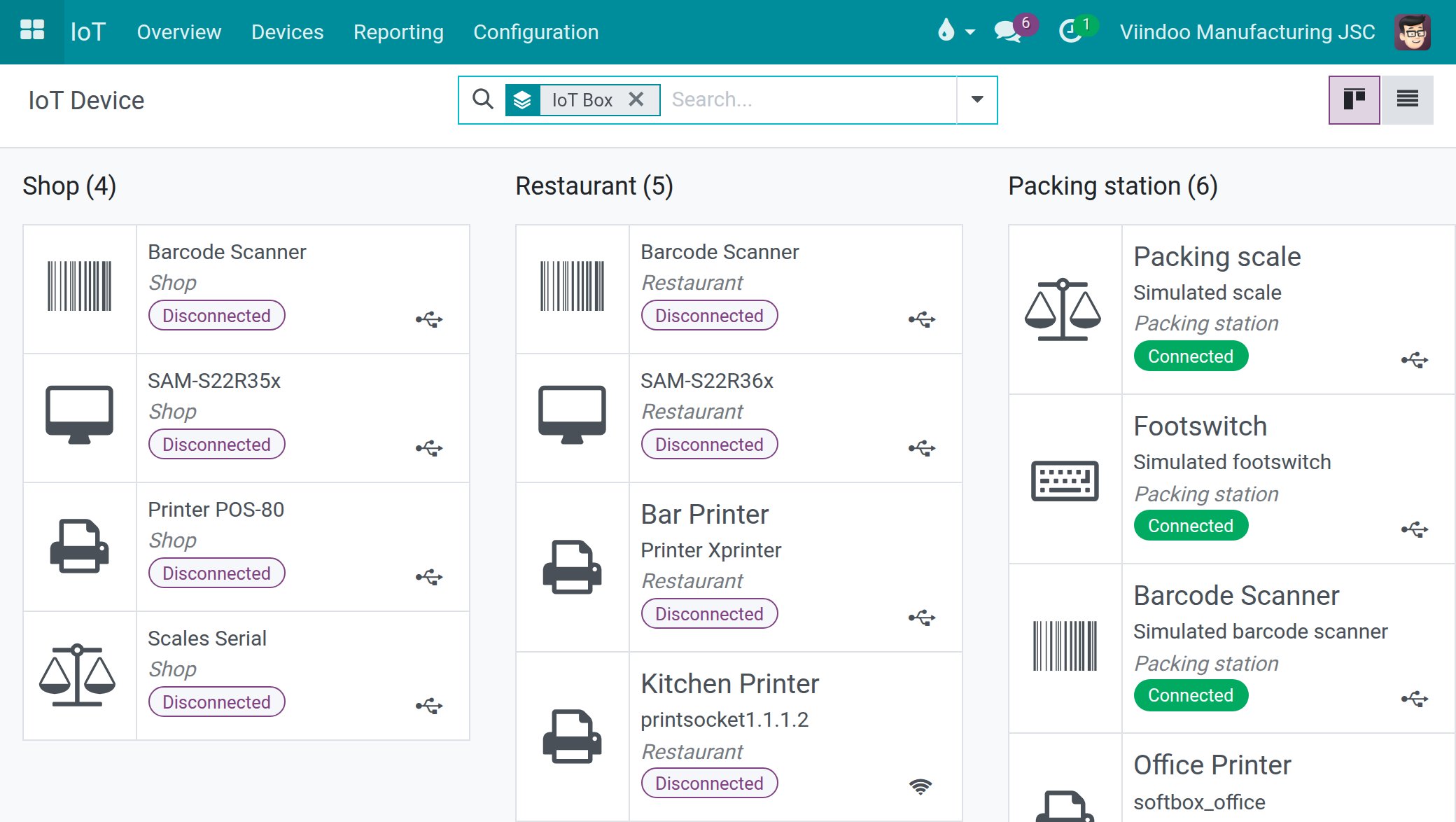Open the user avatar menu
1456x822 pixels.
1412,32
